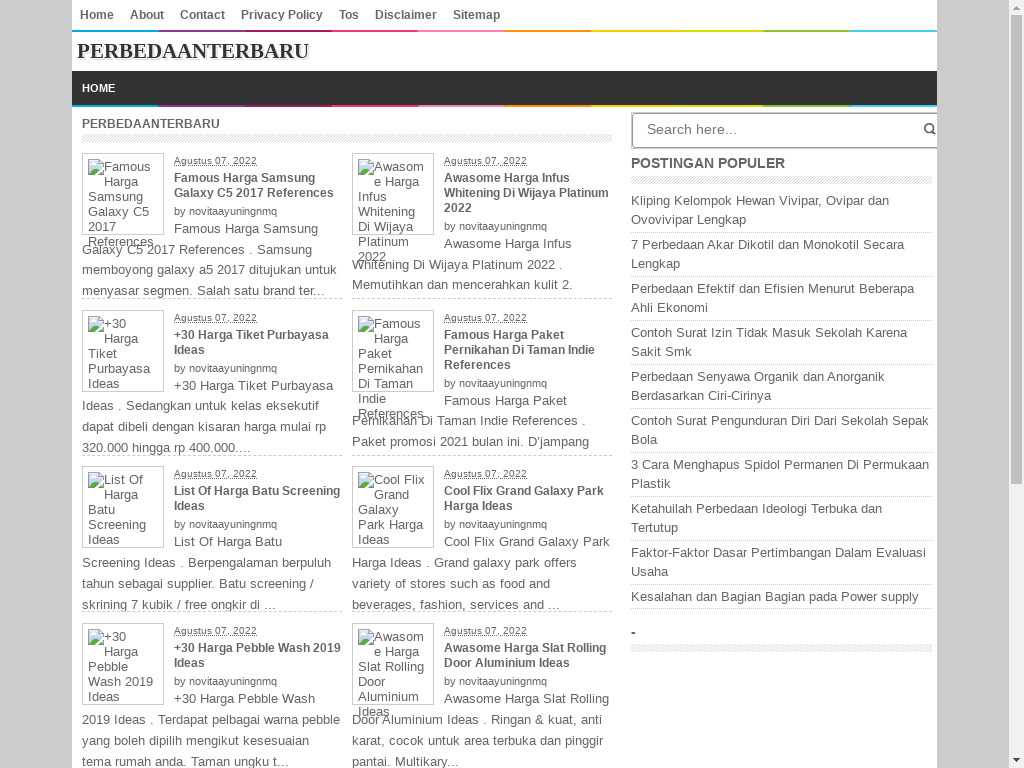The image size is (1024, 768).
Task: Click the date on the Samsung Galaxy C5 post
Action: (215, 161)
